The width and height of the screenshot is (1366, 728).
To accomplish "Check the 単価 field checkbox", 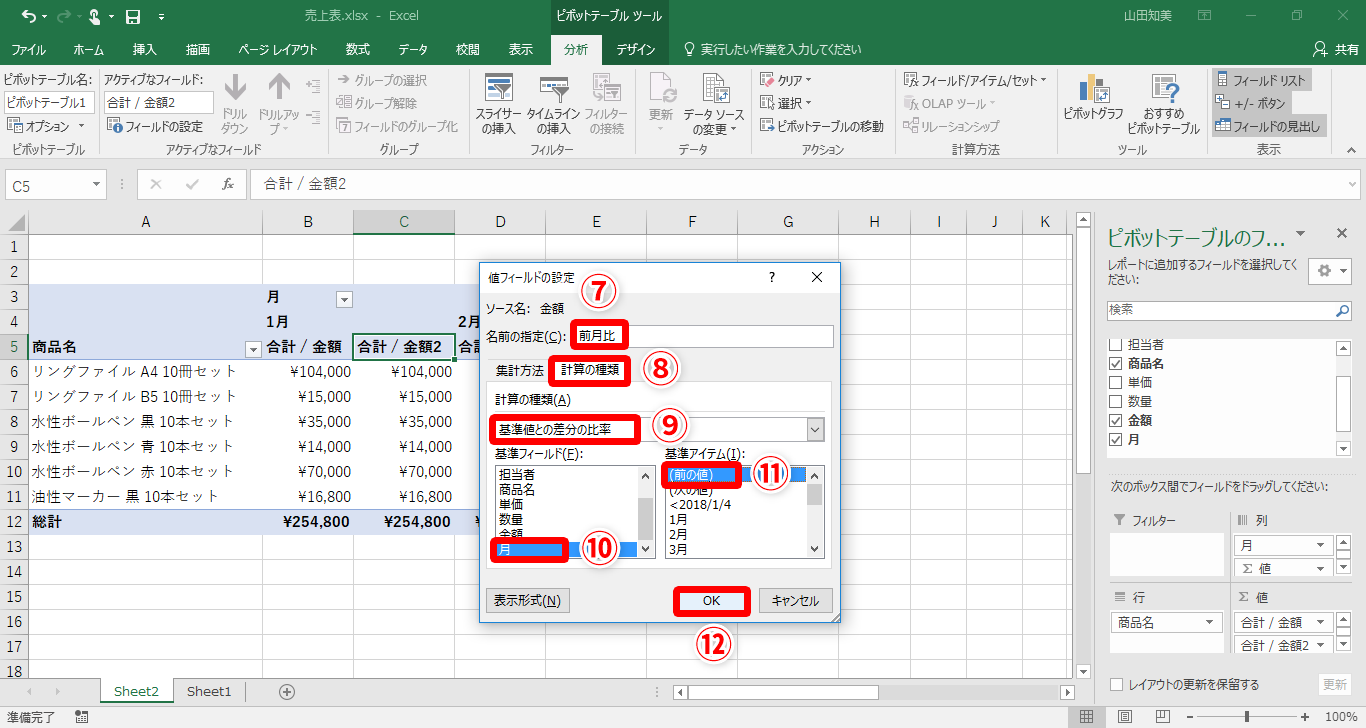I will 1117,383.
